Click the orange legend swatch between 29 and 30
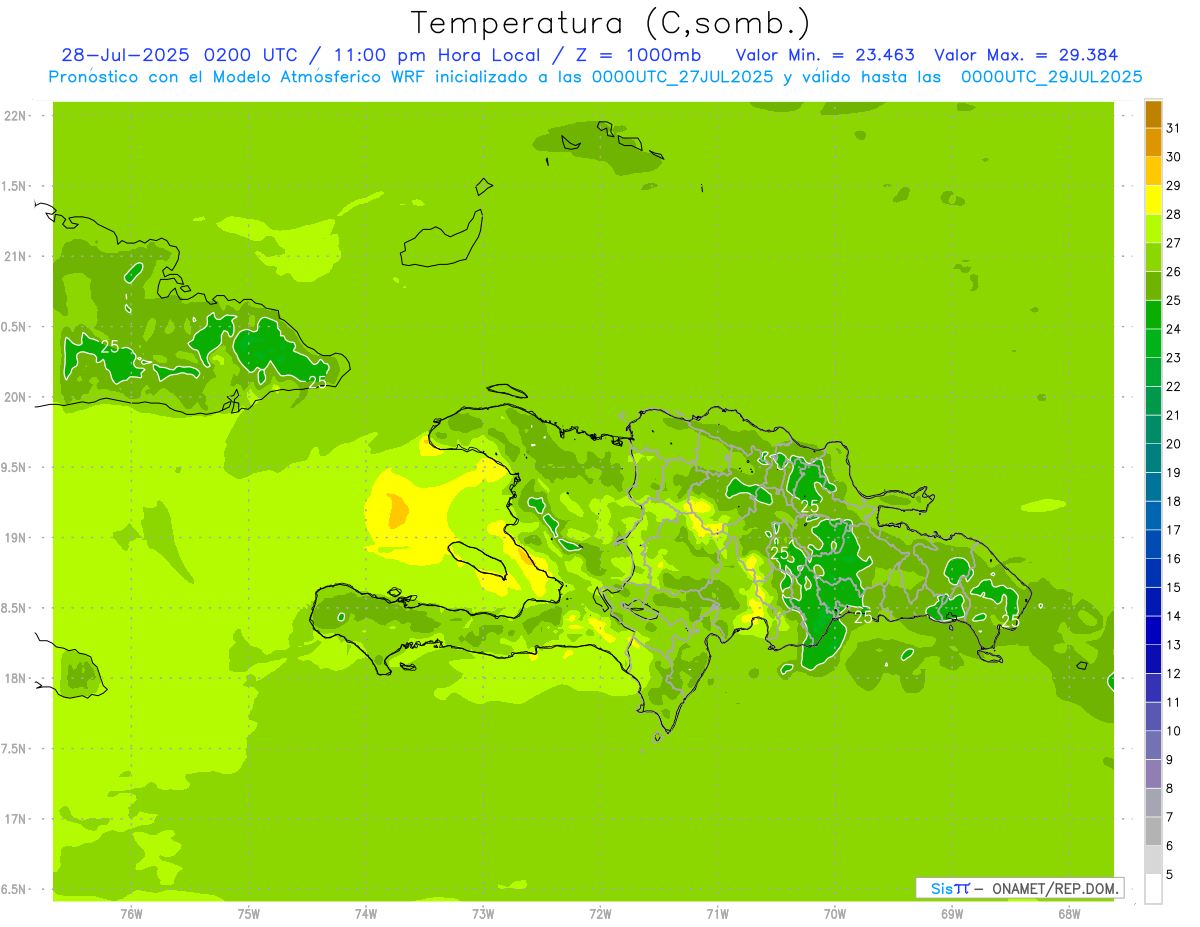 click(x=1153, y=171)
